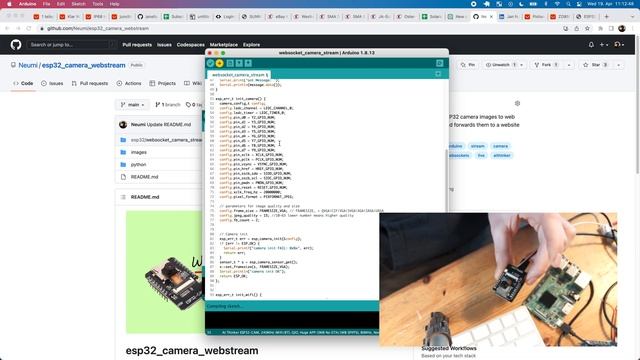Click the GitHub octocat logo
Image resolution: width=640 pixels, height=360 pixels.
(16, 44)
